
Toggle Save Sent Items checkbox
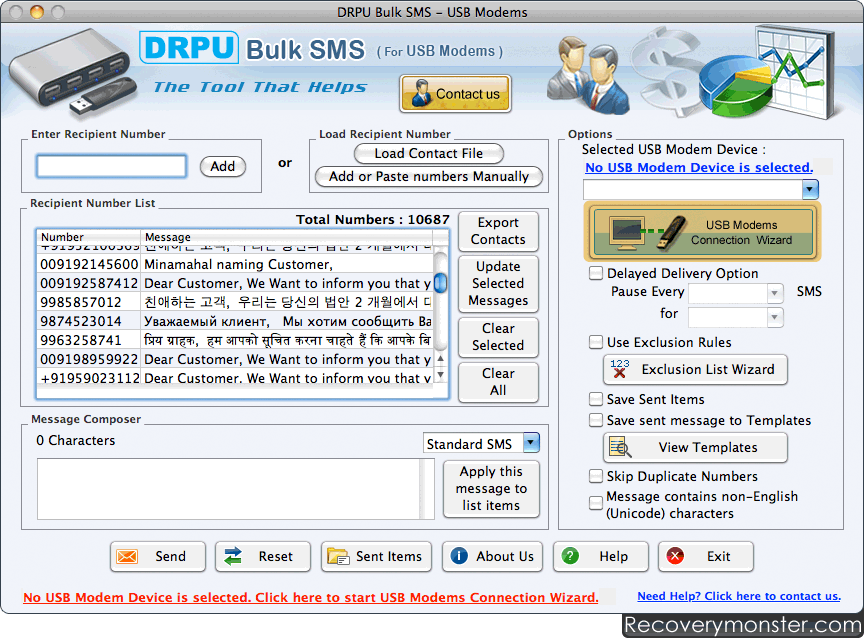point(596,399)
